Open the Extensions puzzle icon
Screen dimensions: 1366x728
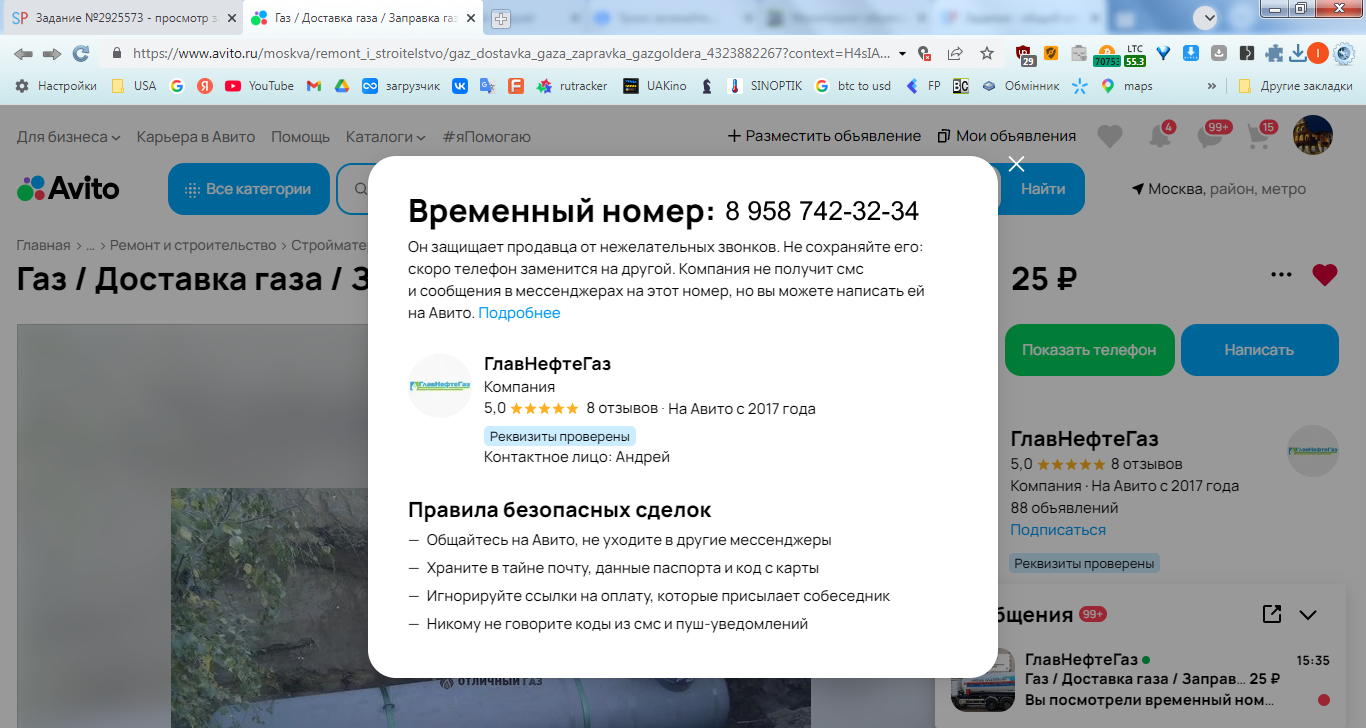coord(1274,53)
